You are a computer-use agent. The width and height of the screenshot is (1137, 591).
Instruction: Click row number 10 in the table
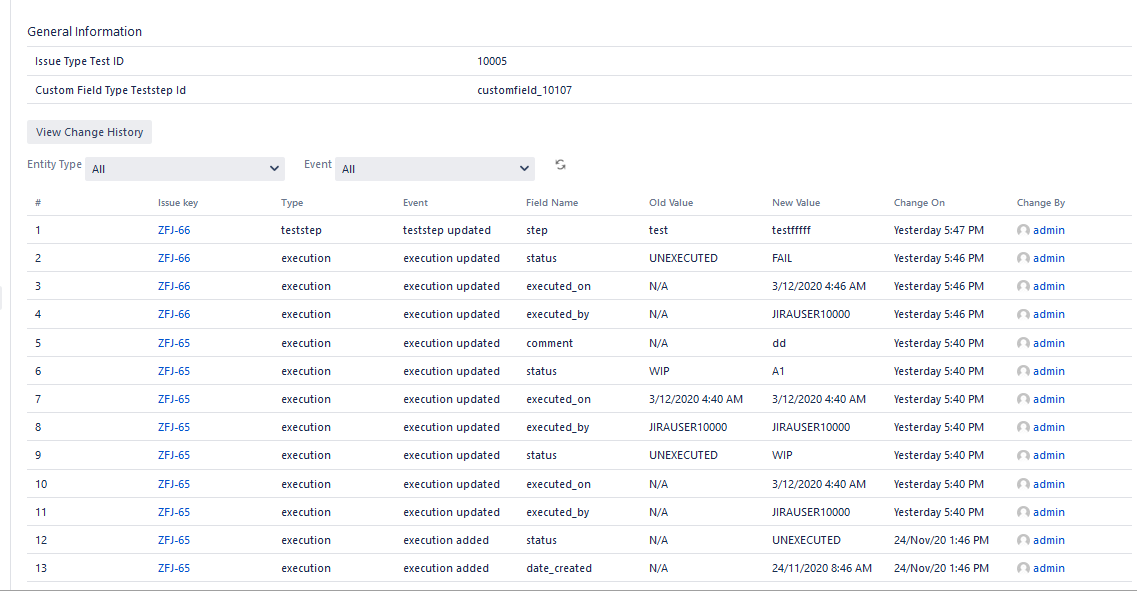(41, 484)
